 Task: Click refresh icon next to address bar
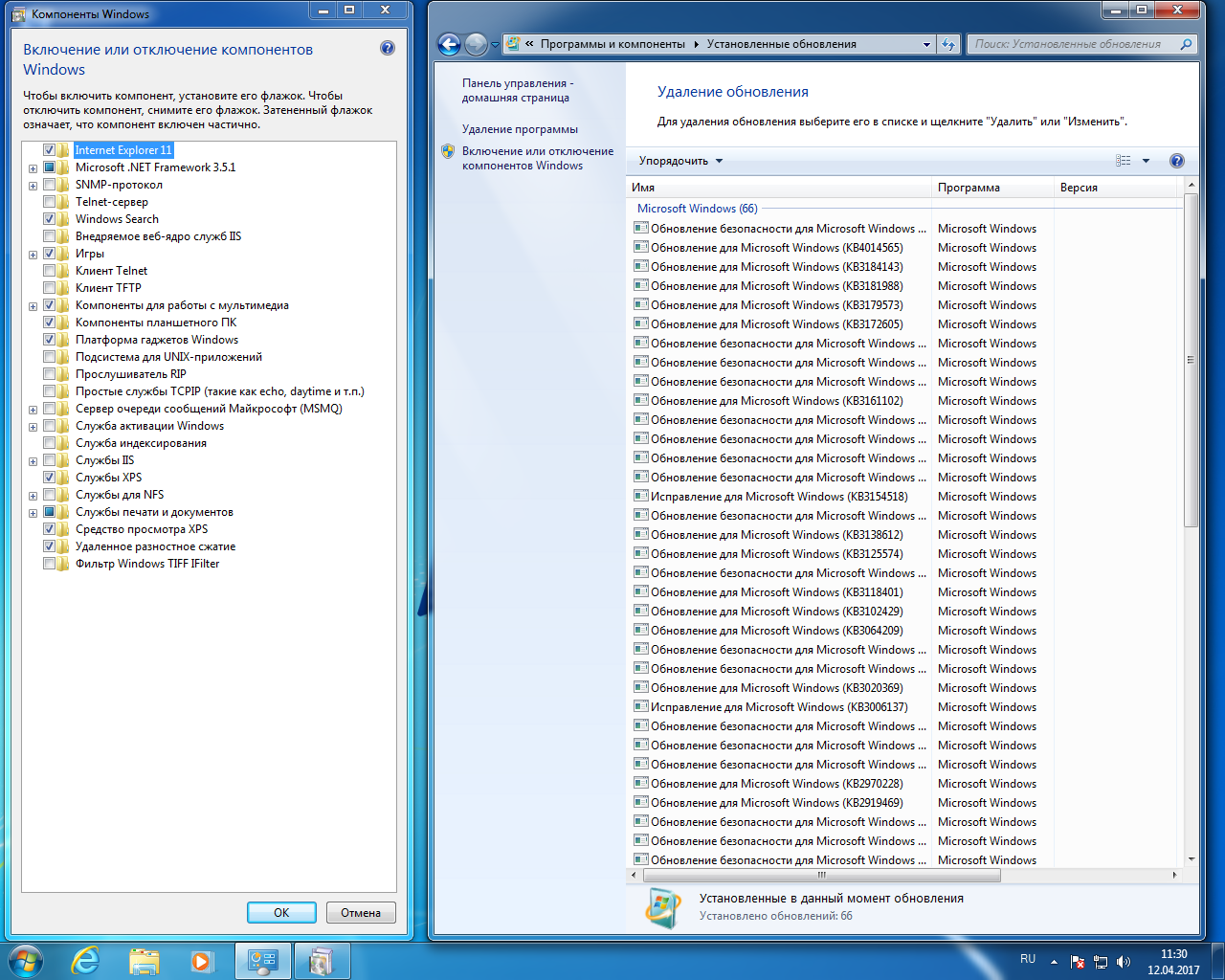pyautogui.click(x=948, y=44)
